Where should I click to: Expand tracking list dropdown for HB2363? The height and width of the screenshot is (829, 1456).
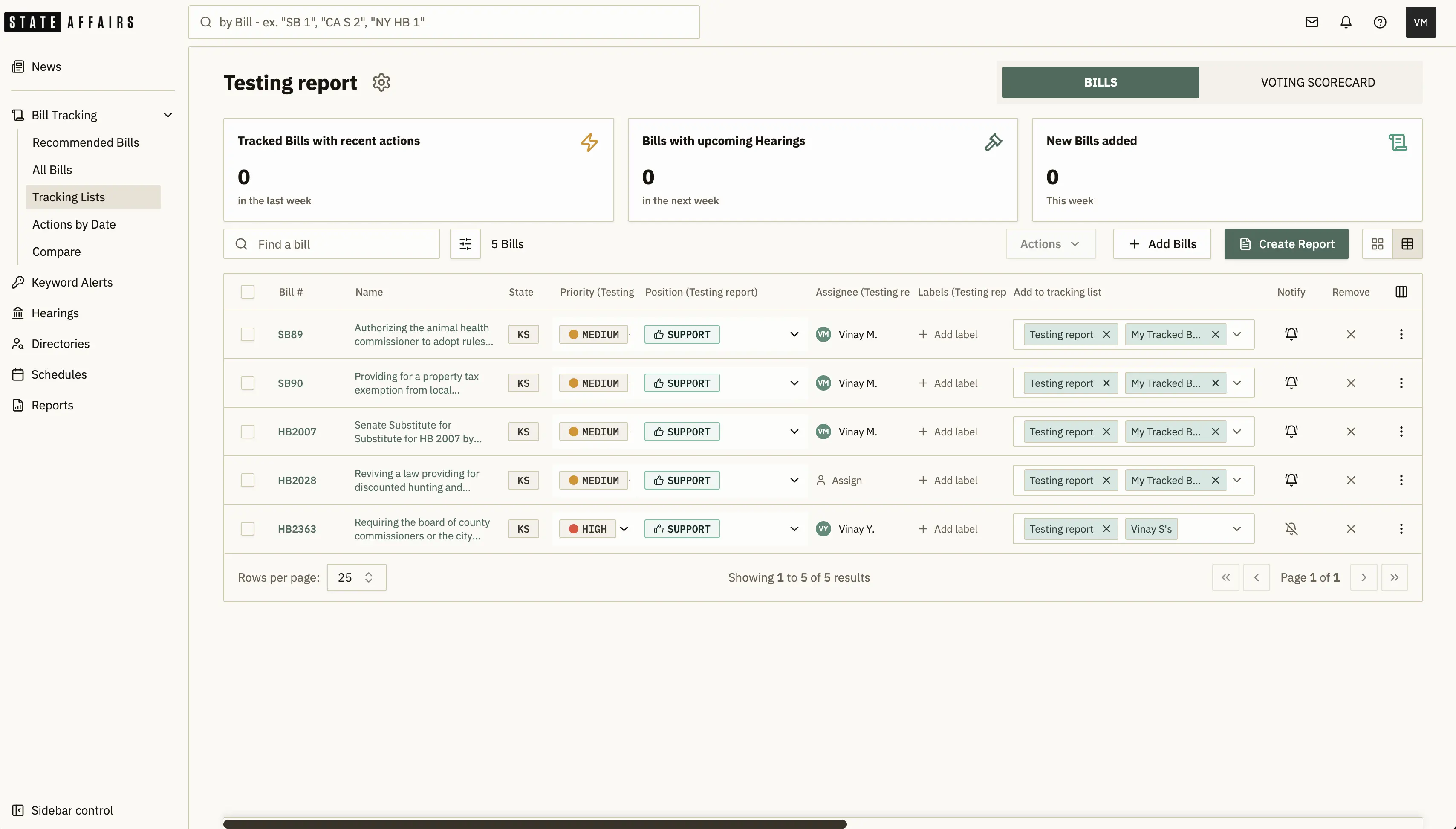(1237, 529)
